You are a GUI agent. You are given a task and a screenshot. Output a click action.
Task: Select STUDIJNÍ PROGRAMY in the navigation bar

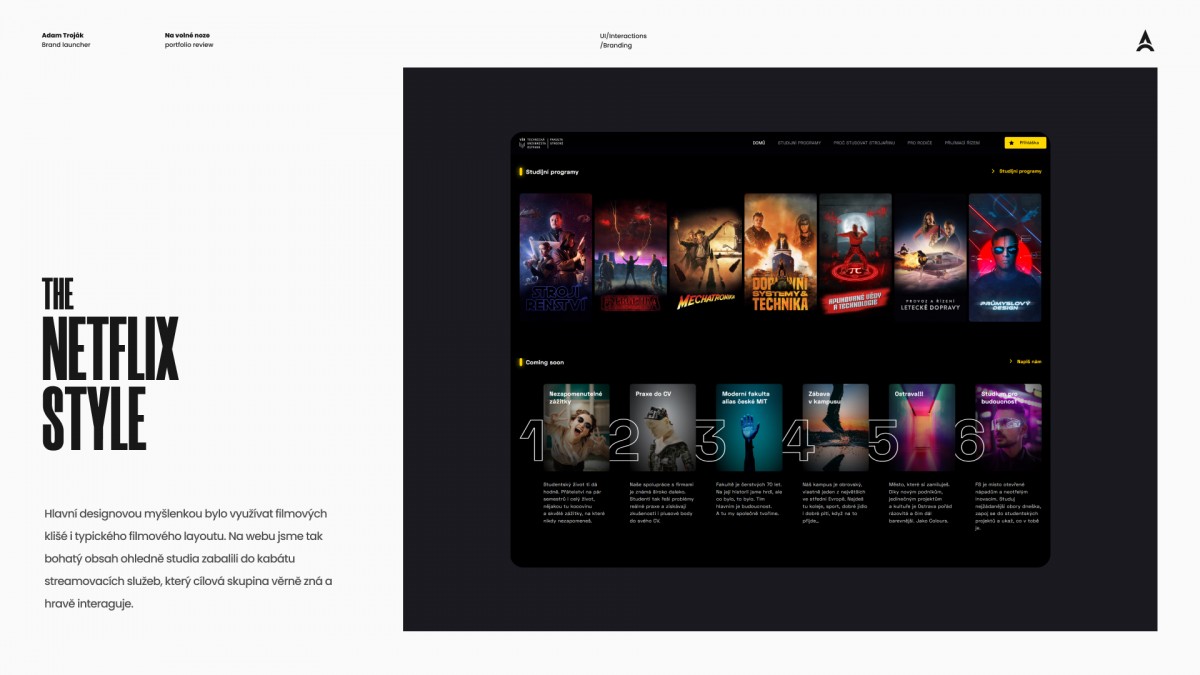click(800, 143)
